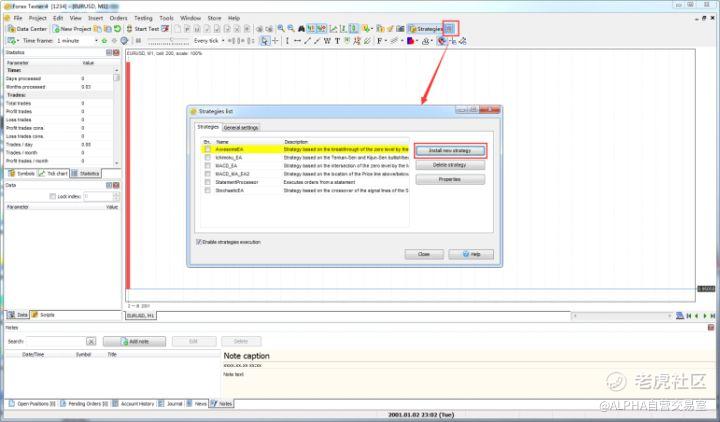Switch to the Symbols panel tab
Image resolution: width=720 pixels, height=422 pixels.
pyautogui.click(x=22, y=174)
